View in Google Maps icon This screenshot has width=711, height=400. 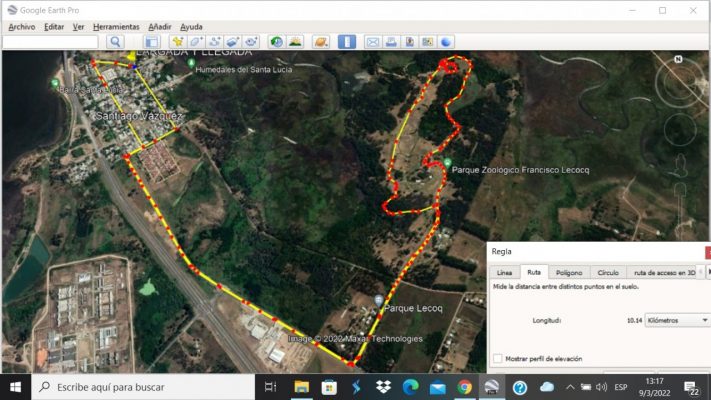click(x=428, y=42)
